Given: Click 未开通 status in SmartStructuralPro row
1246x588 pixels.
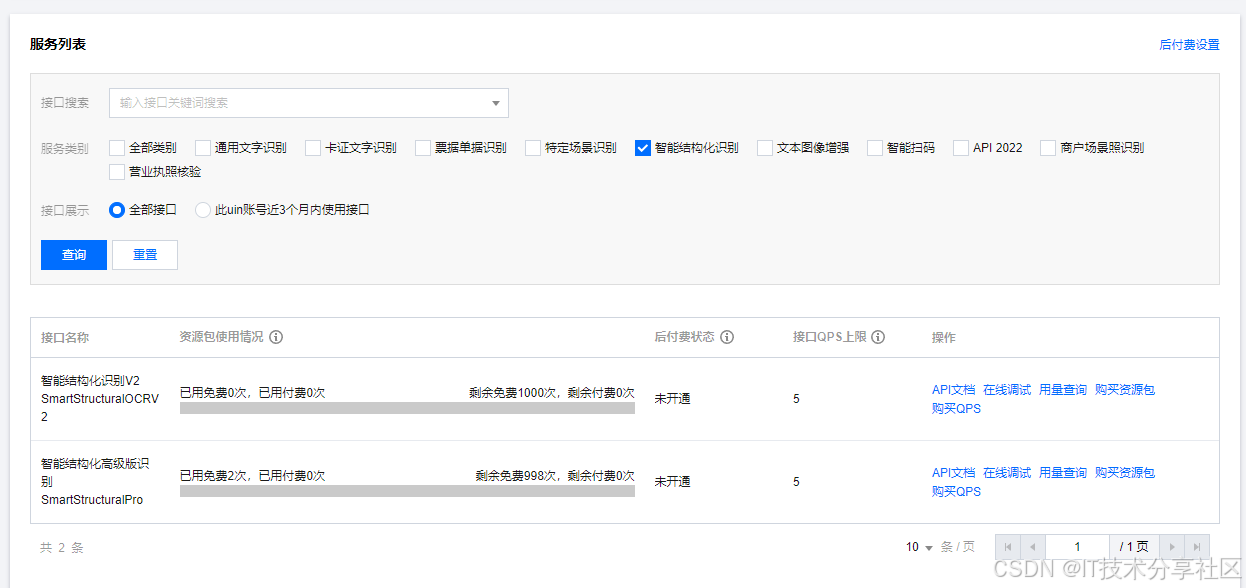Looking at the screenshot, I should click(x=672, y=482).
